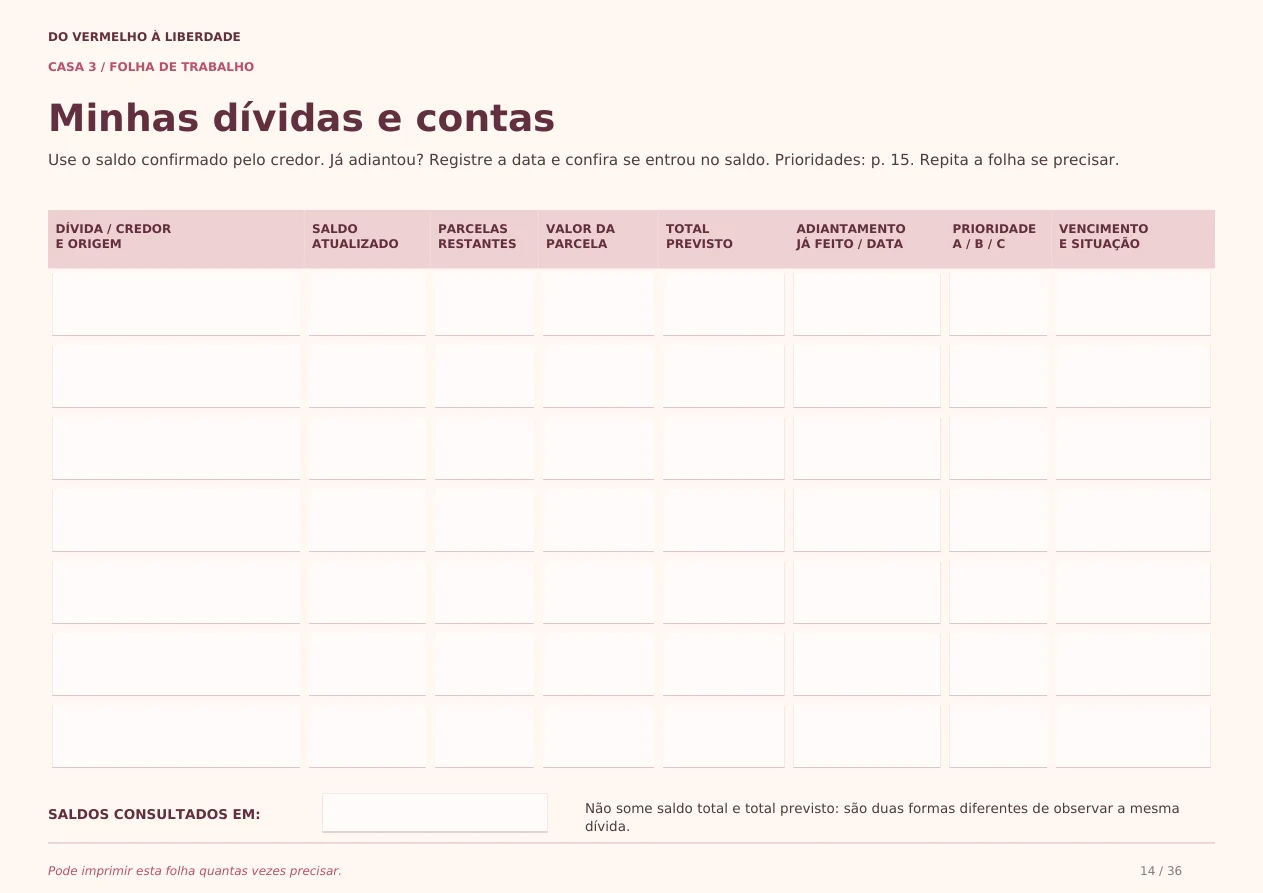Click first-row field under 'Adiantamento já feito / Data'
The image size is (1263, 893).
tap(867, 304)
